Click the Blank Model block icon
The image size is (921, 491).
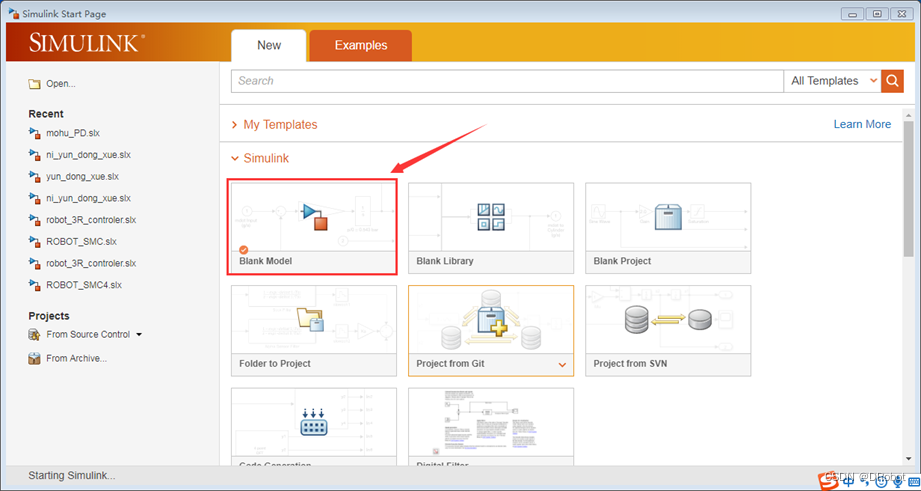(x=314, y=216)
